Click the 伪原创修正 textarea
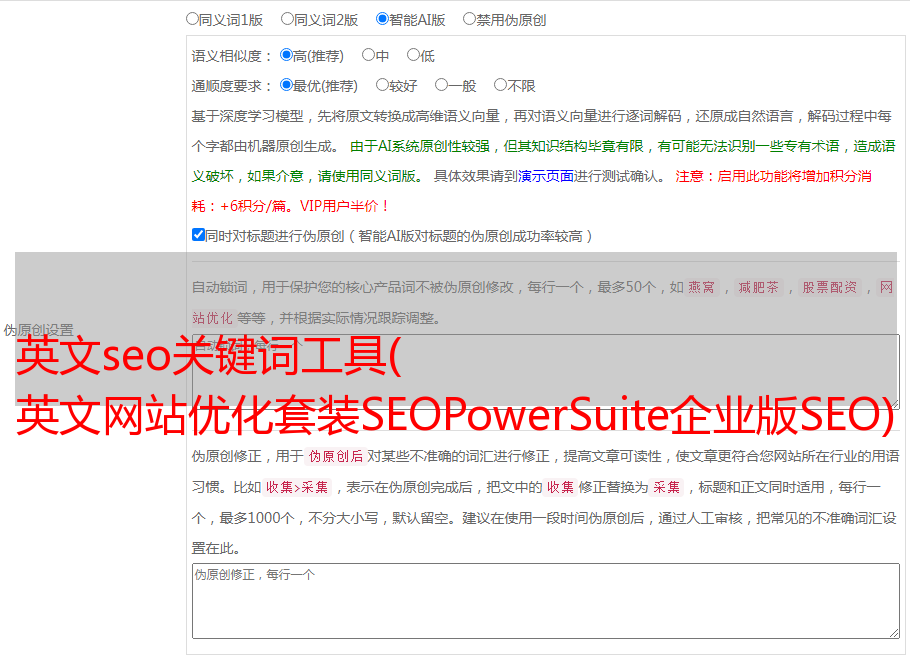911x658 pixels. (546, 601)
